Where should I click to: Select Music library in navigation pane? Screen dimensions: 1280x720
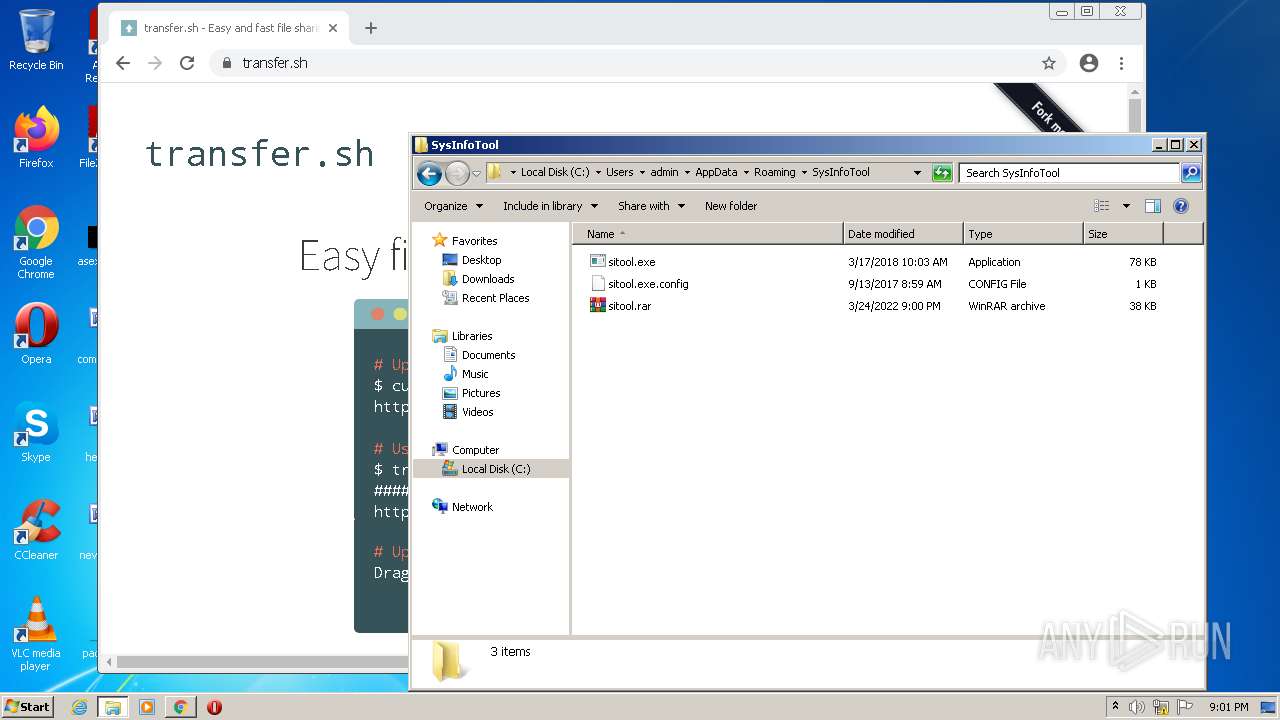click(x=465, y=374)
